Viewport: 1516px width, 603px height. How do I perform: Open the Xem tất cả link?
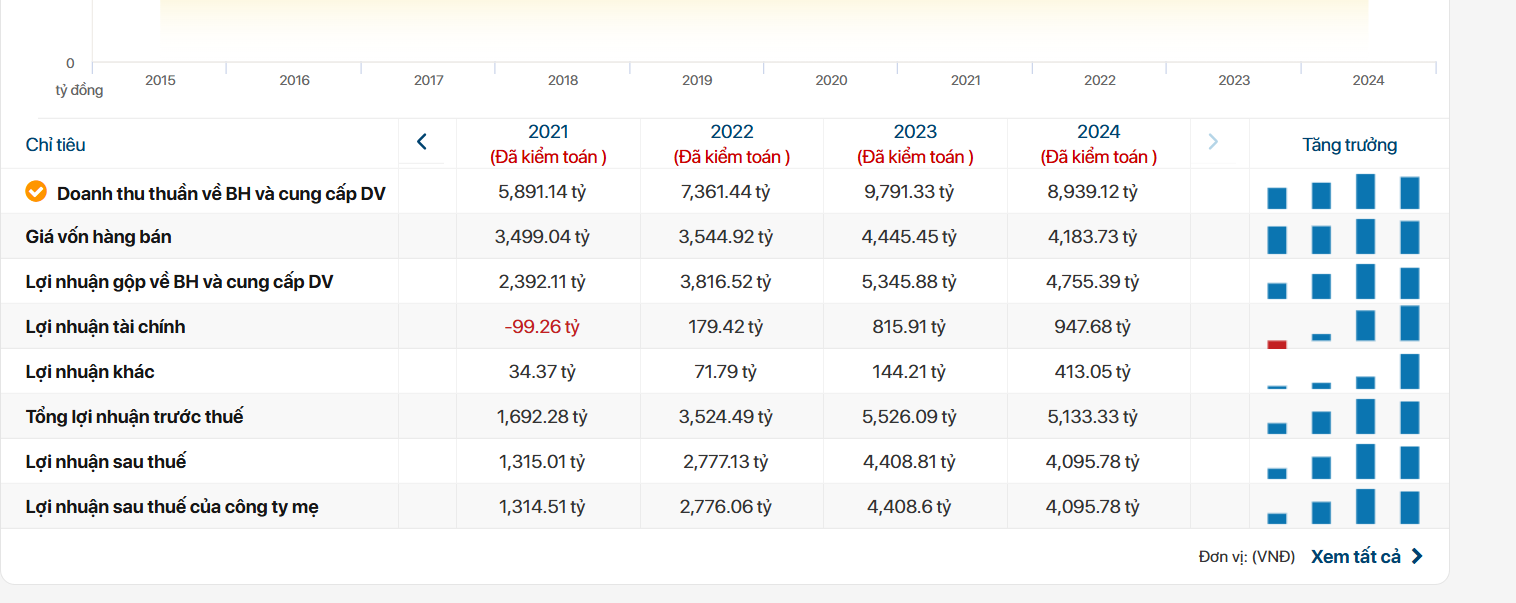pos(1355,557)
